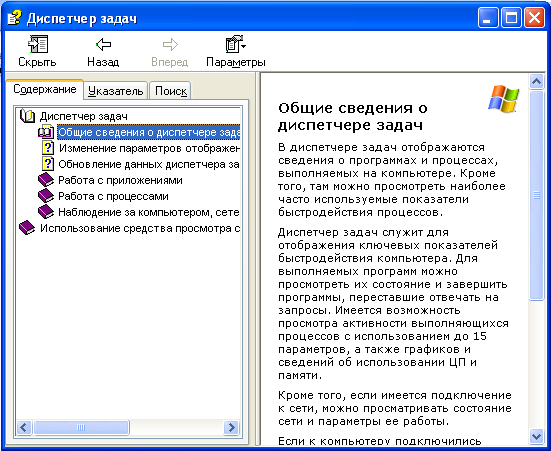The height and width of the screenshot is (451, 551).
Task: Click the Windows flag logo in content pane
Action: coord(504,99)
